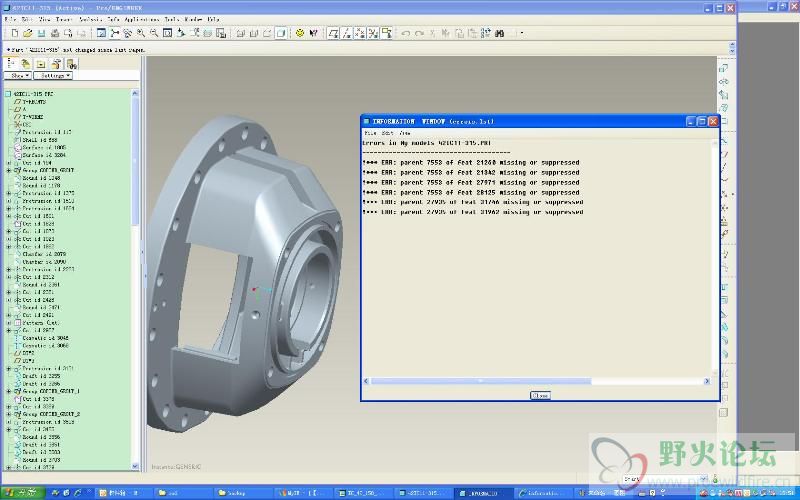The image size is (800, 500).
Task: Refit the model to screen
Action: (x=167, y=33)
